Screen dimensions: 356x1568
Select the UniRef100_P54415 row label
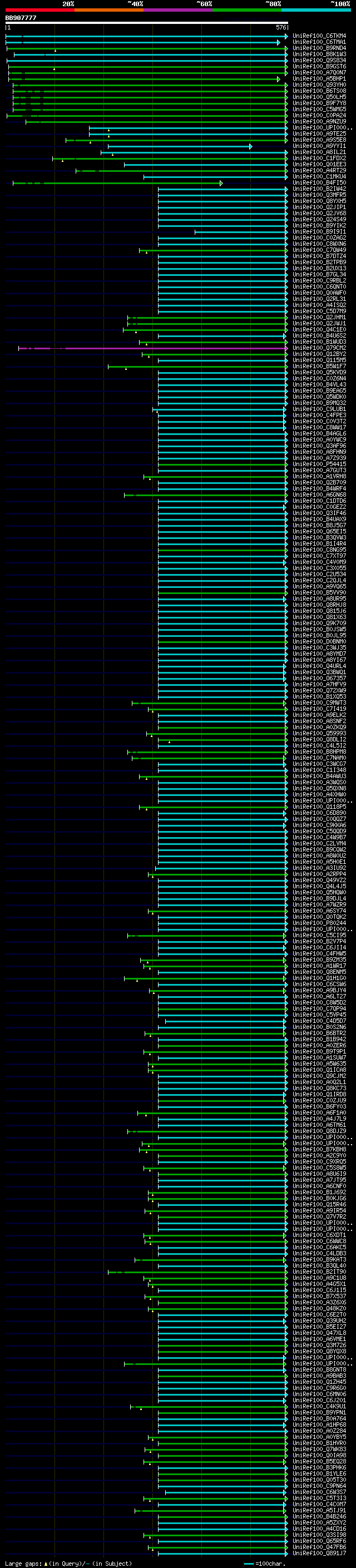point(319,464)
